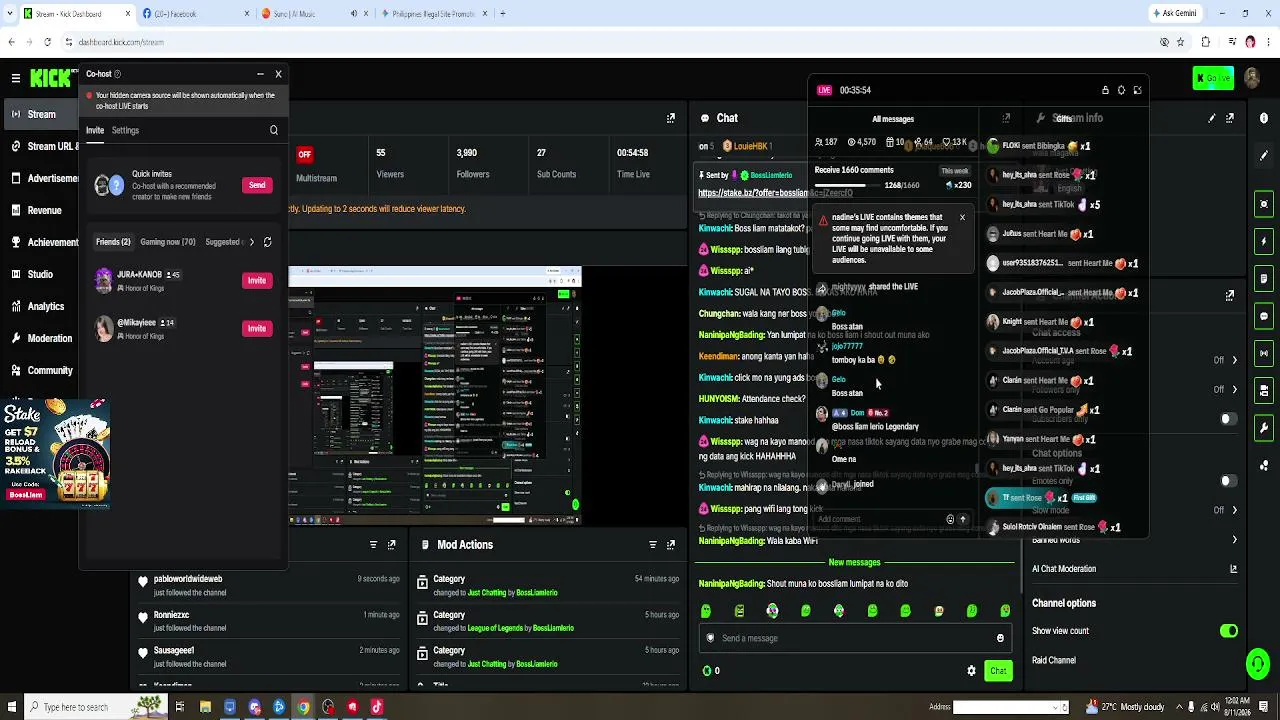The image size is (1280, 720).
Task: Toggle Emotes only chat switch
Action: pos(1229,481)
